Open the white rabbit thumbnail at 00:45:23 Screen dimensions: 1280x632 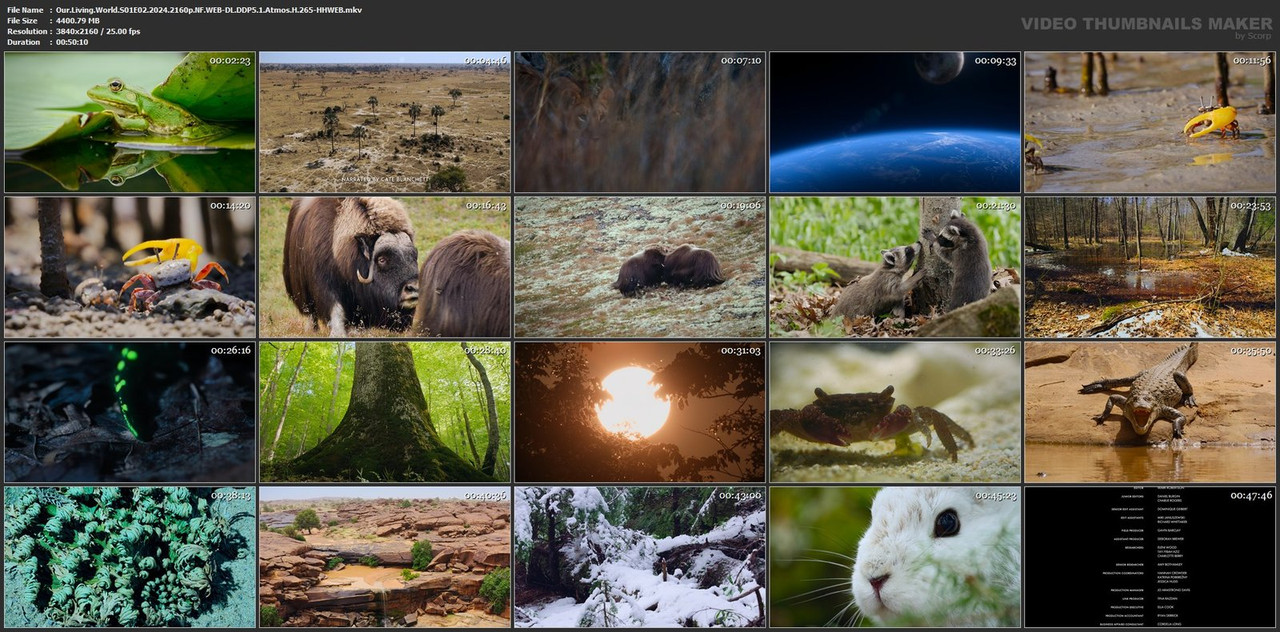(895, 557)
